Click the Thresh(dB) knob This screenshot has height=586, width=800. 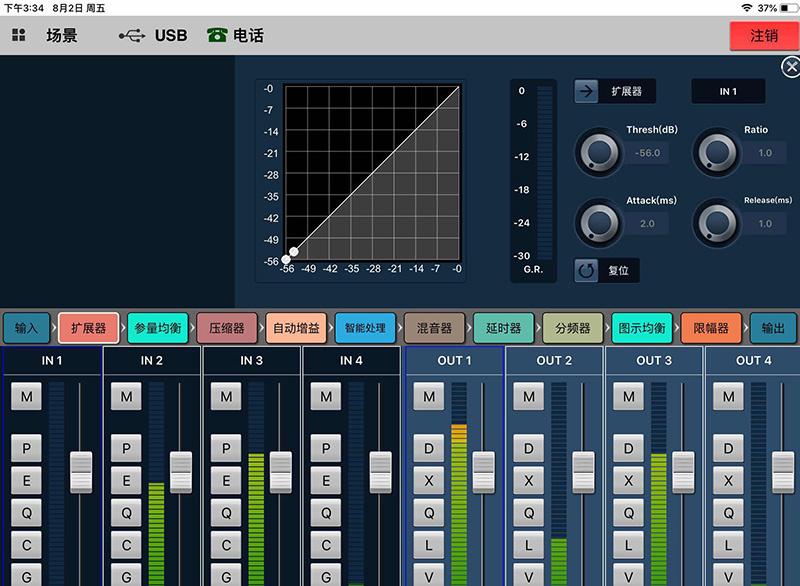(598, 153)
